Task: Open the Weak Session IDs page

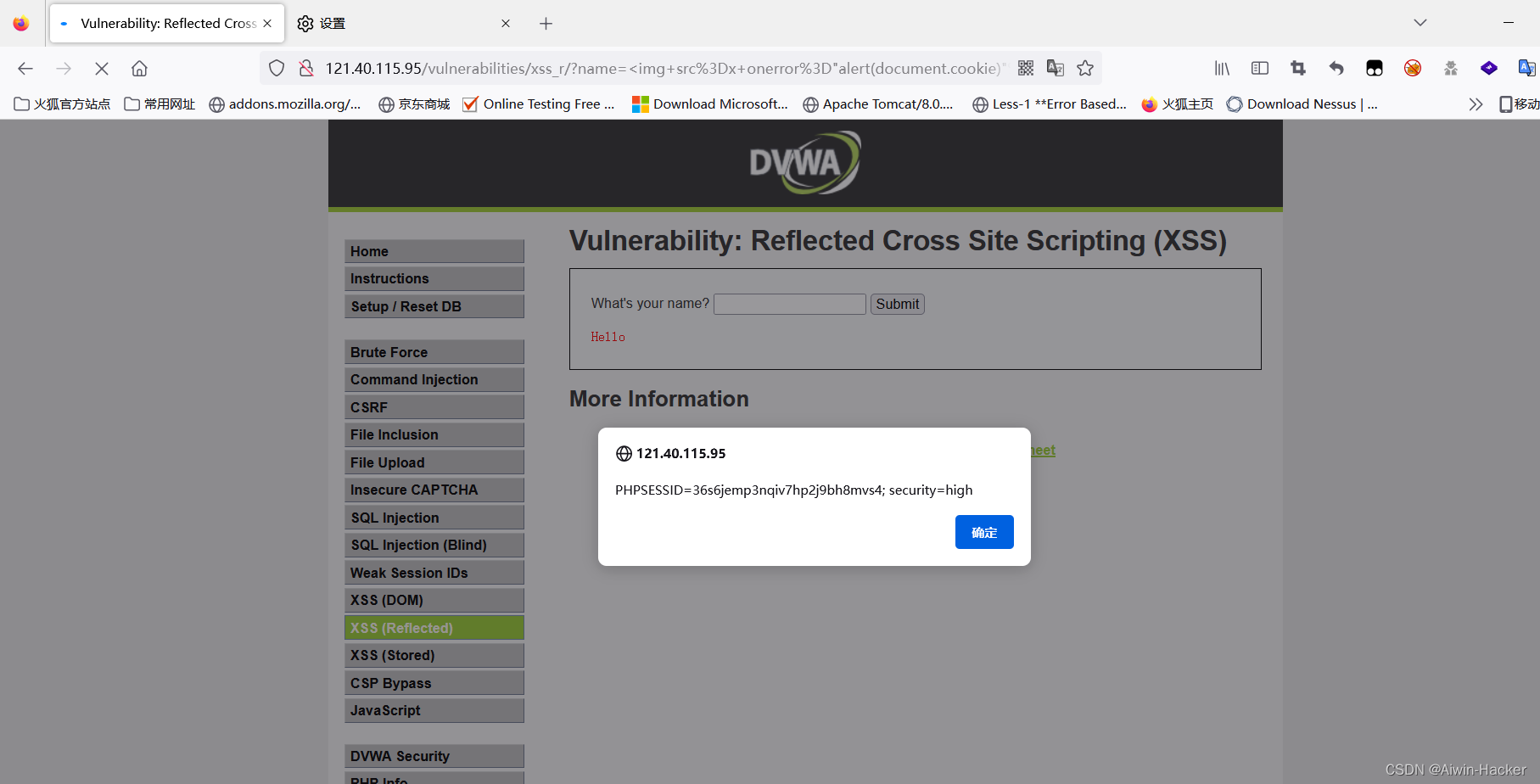Action: (x=434, y=573)
